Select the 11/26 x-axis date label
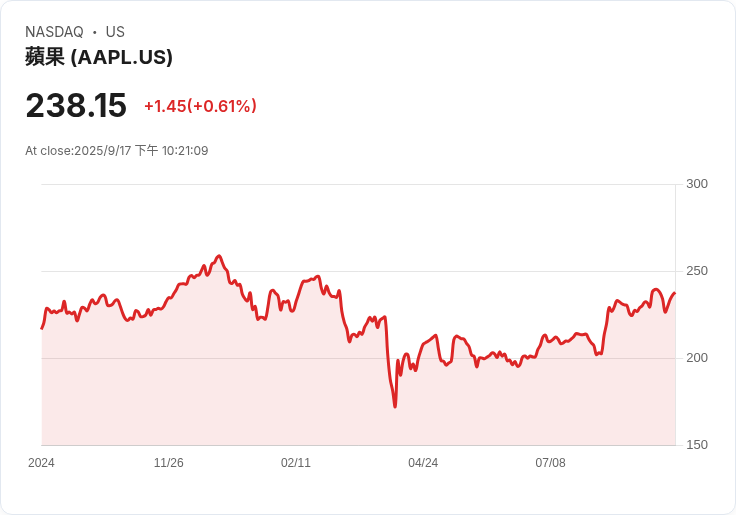Viewport: 736px width, 515px height. pos(169,463)
